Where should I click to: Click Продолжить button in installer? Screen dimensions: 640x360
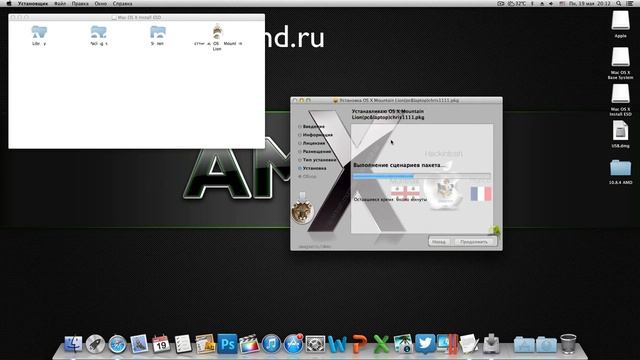(x=474, y=242)
